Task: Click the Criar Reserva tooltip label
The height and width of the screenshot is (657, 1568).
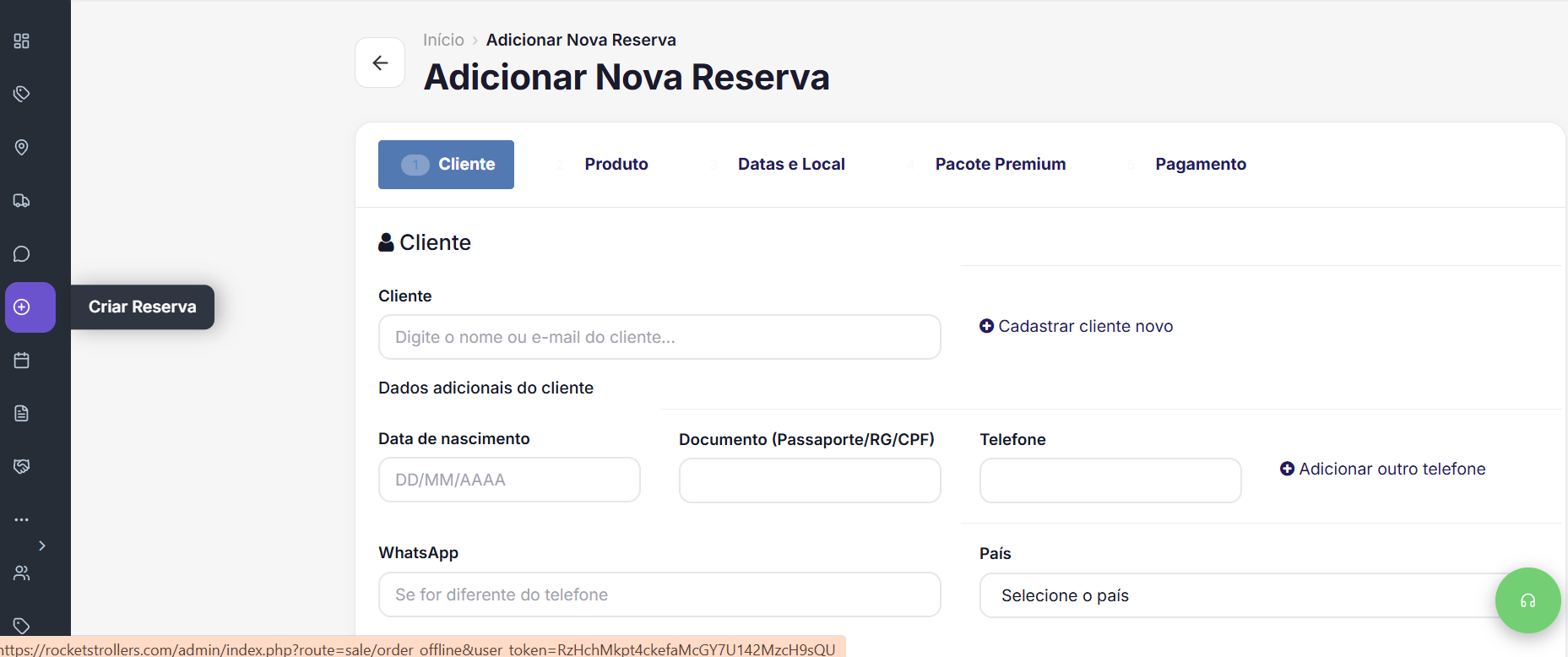Action: [143, 307]
